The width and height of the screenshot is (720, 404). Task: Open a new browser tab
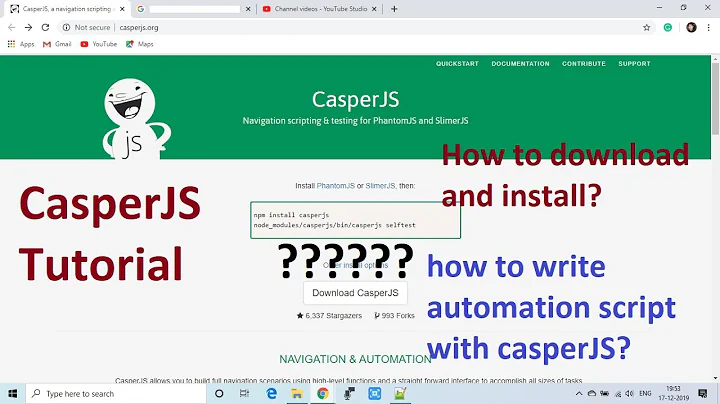pyautogui.click(x=394, y=9)
